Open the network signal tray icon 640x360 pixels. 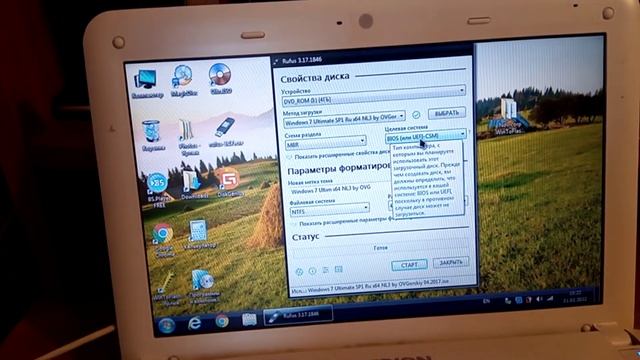550,299
